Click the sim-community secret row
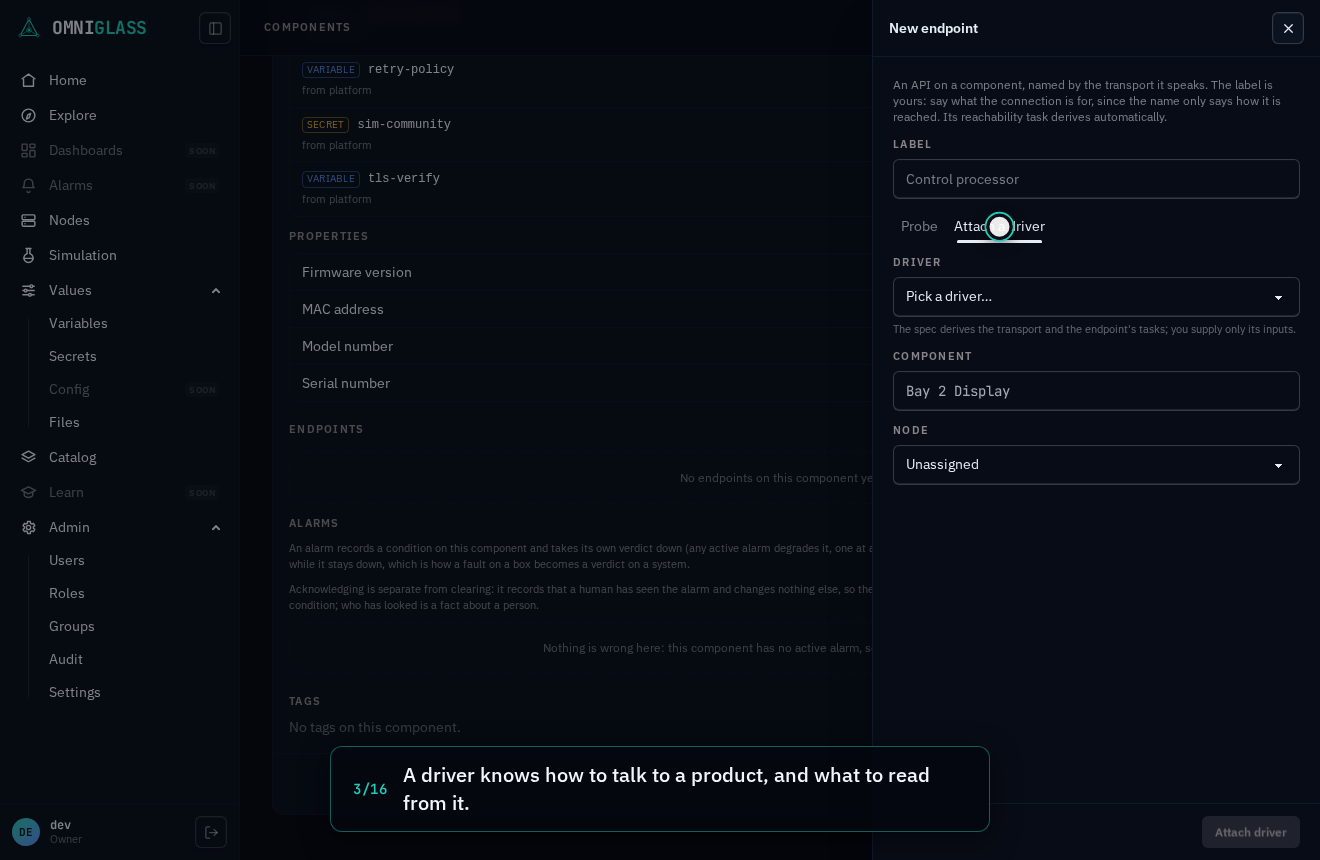 [580, 134]
